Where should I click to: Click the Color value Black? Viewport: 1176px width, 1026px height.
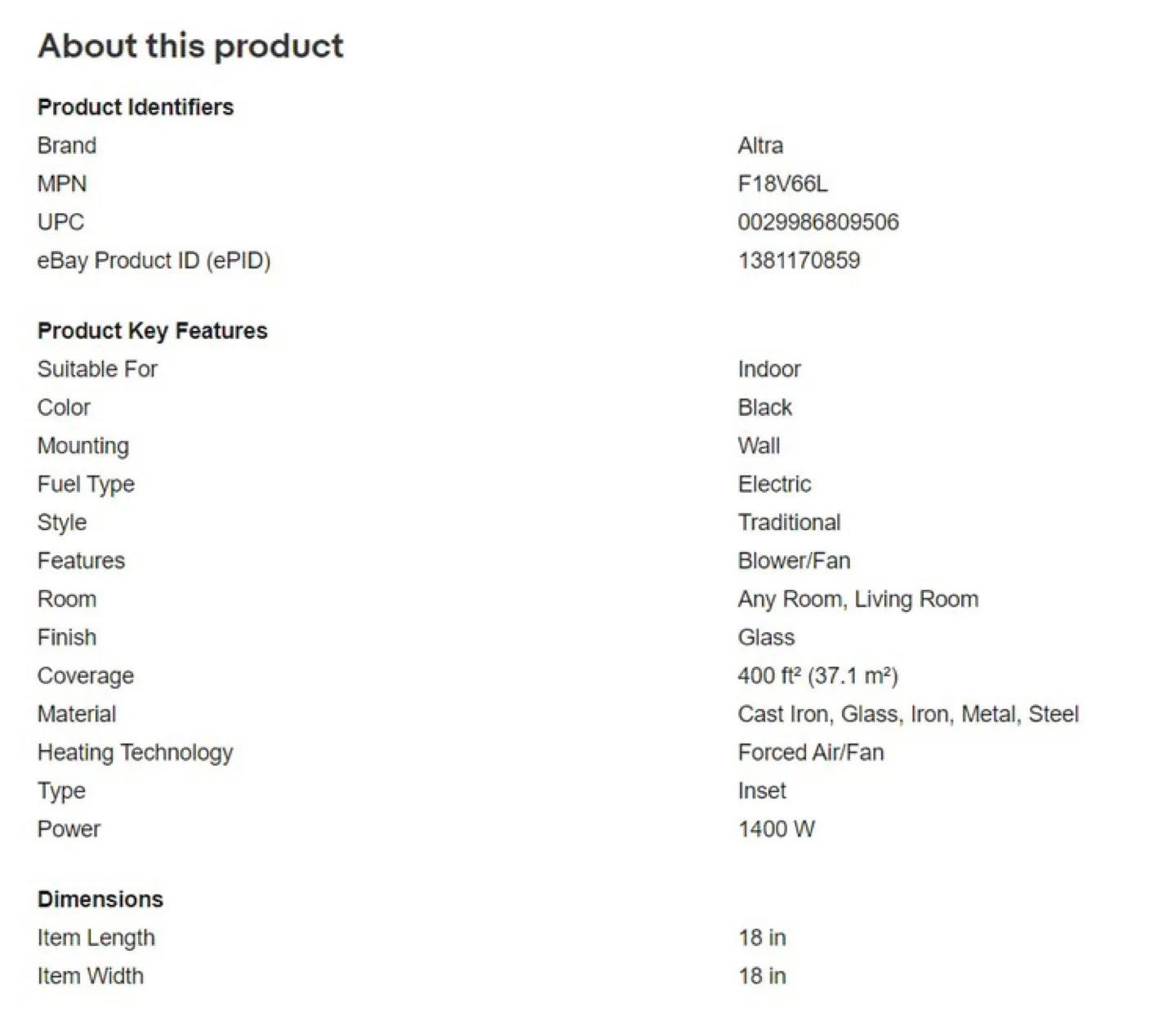(764, 408)
